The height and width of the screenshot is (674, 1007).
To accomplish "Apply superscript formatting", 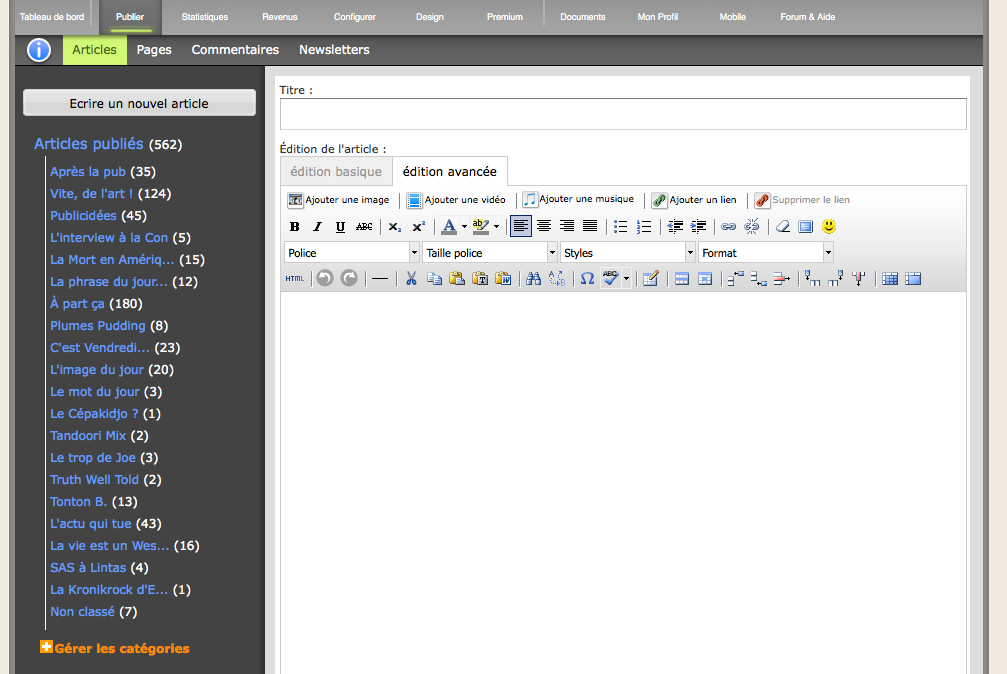I will [419, 226].
